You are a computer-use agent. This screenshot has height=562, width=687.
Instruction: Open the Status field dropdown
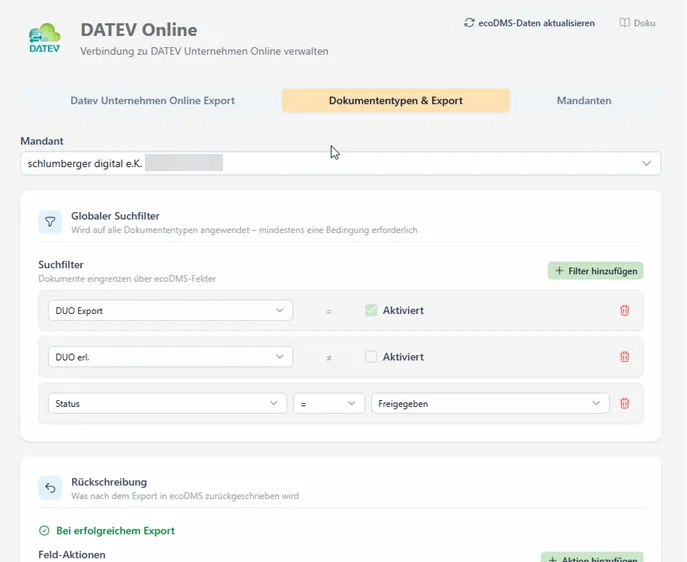click(x=167, y=403)
